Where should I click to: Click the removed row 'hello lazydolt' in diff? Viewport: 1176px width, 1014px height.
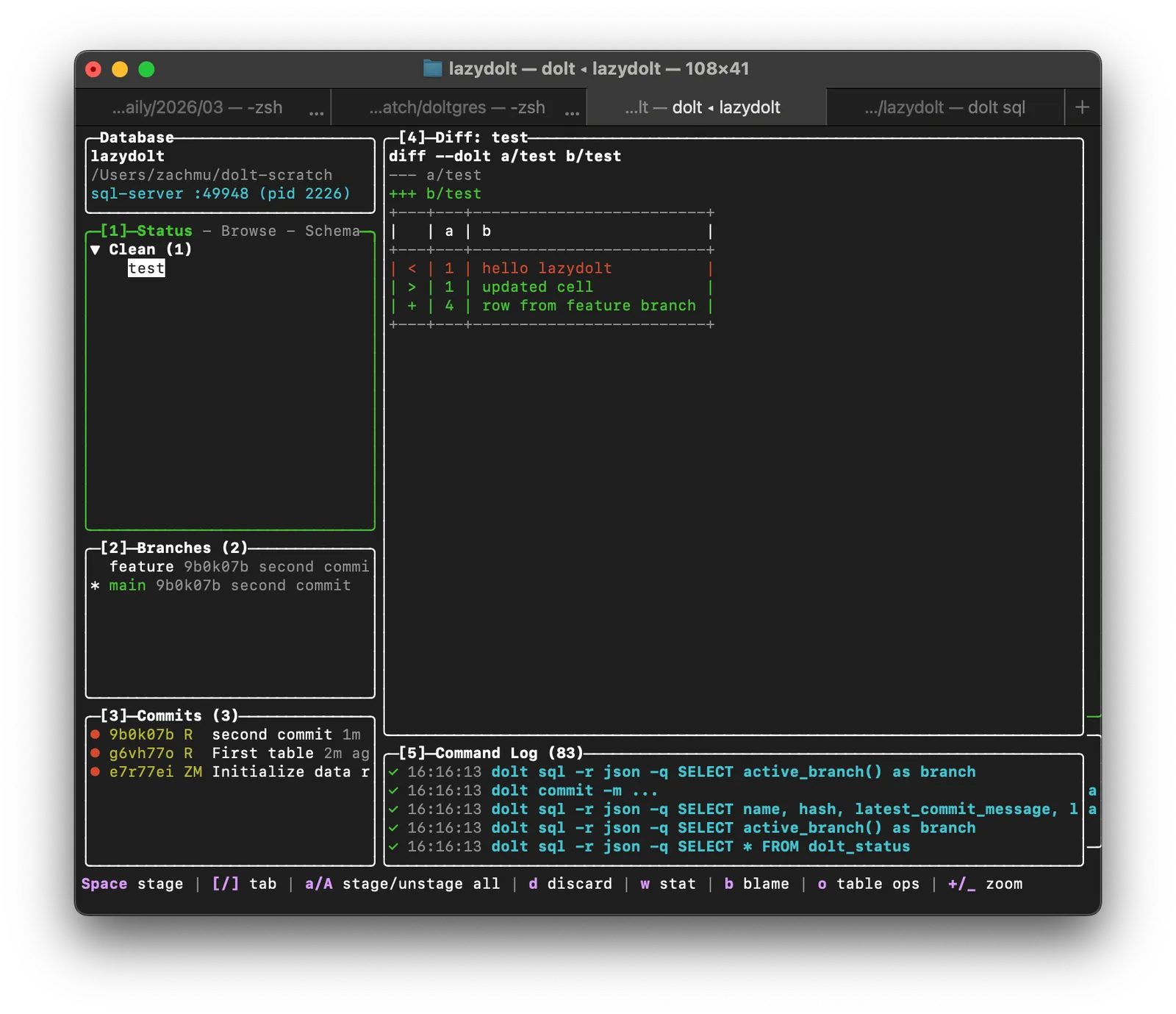pyautogui.click(x=547, y=268)
